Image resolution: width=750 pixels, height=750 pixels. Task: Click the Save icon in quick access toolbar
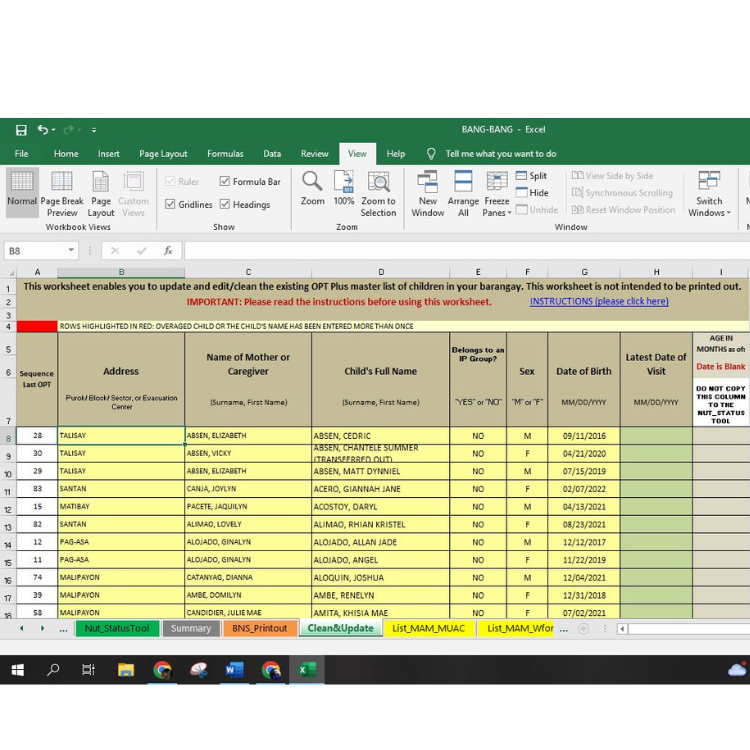21,130
